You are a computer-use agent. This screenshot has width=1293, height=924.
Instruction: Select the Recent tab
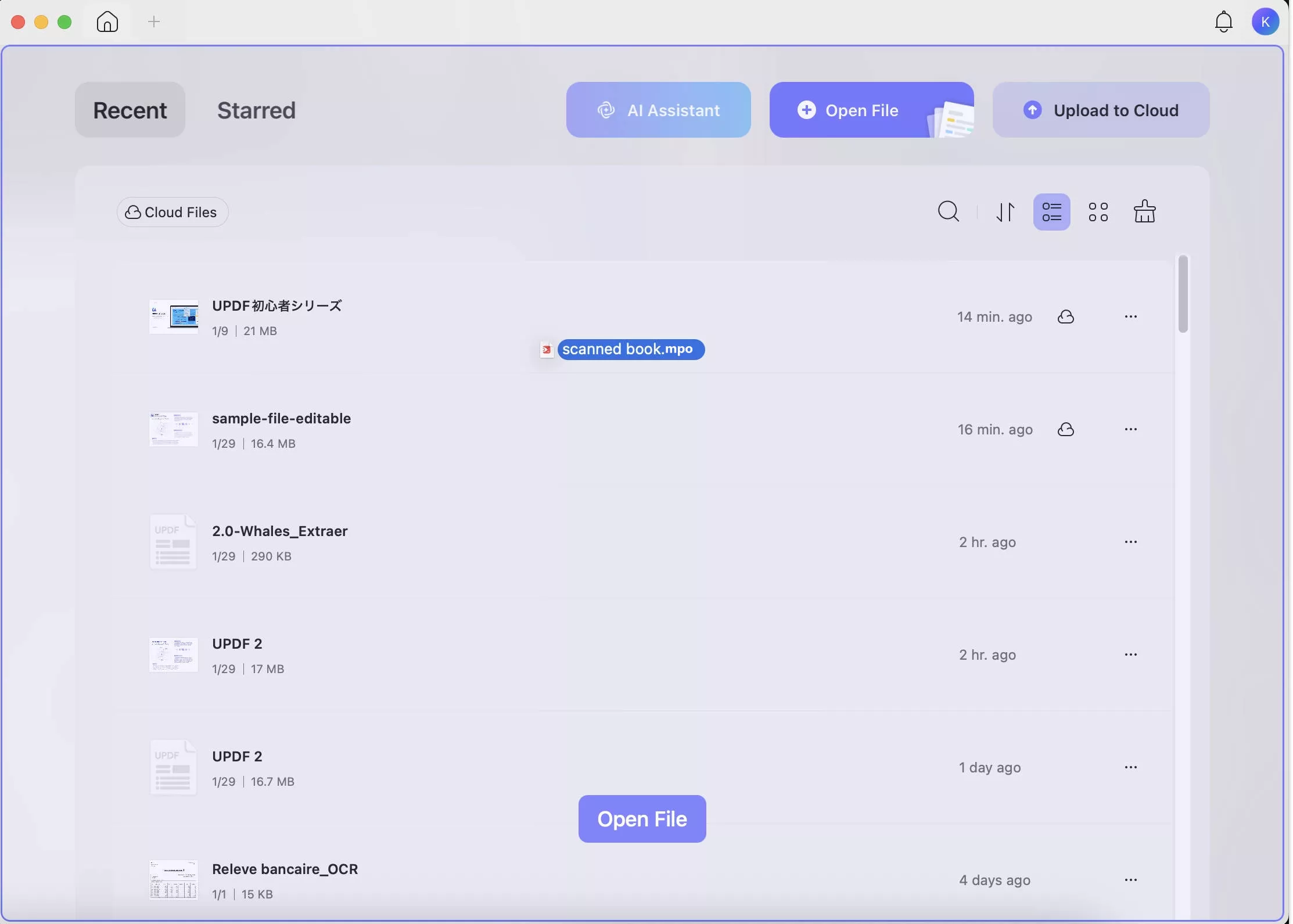pyautogui.click(x=130, y=110)
